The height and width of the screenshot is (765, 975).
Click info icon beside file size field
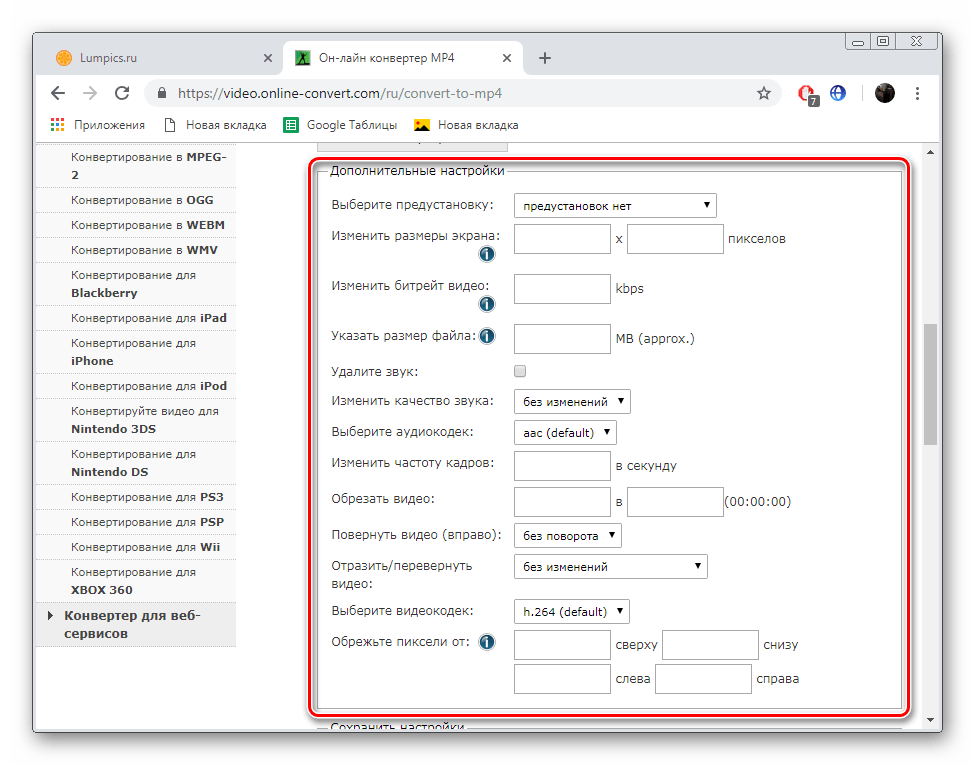487,336
